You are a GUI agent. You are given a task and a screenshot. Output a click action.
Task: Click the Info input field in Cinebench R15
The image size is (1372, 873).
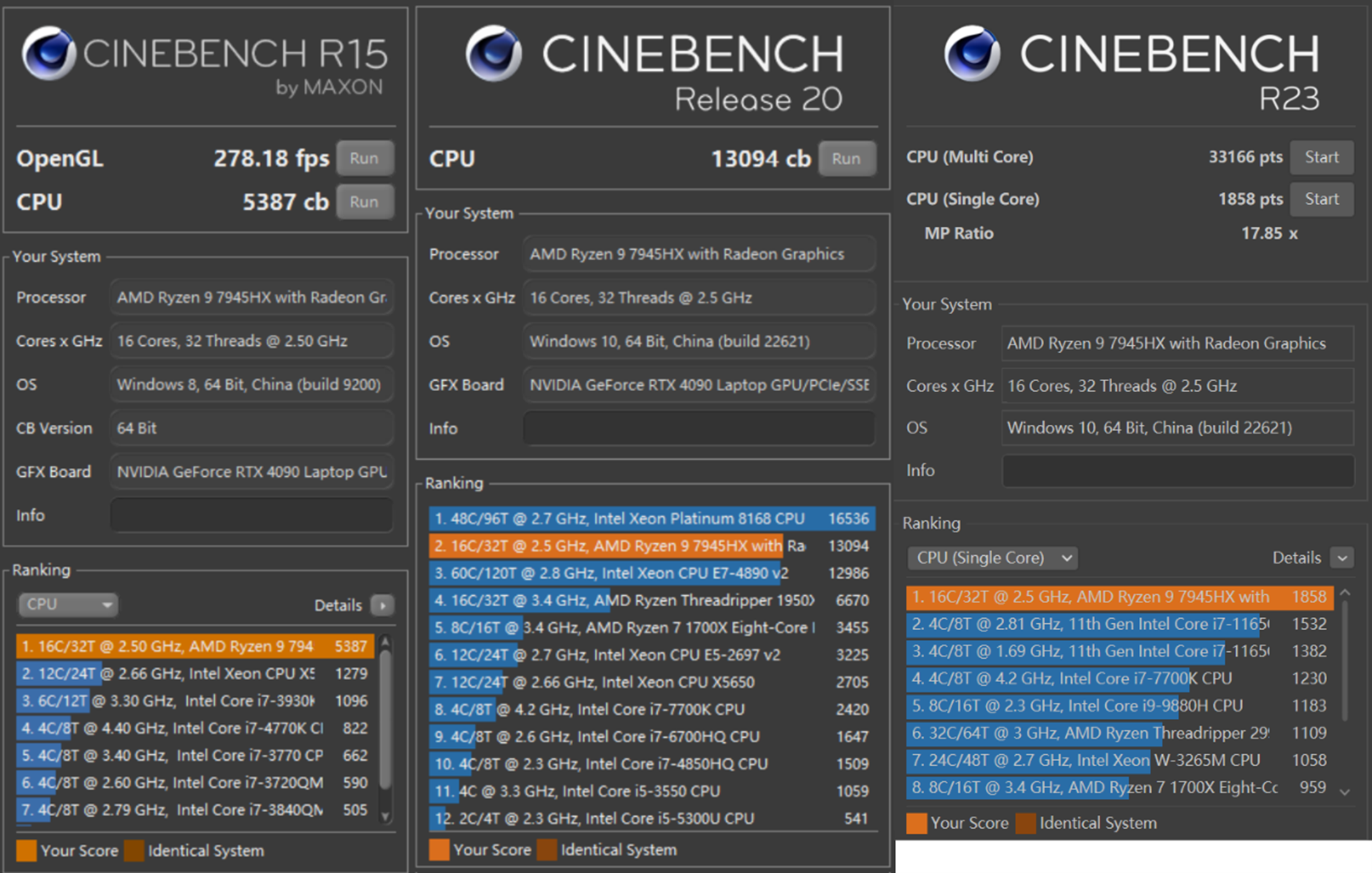(252, 515)
